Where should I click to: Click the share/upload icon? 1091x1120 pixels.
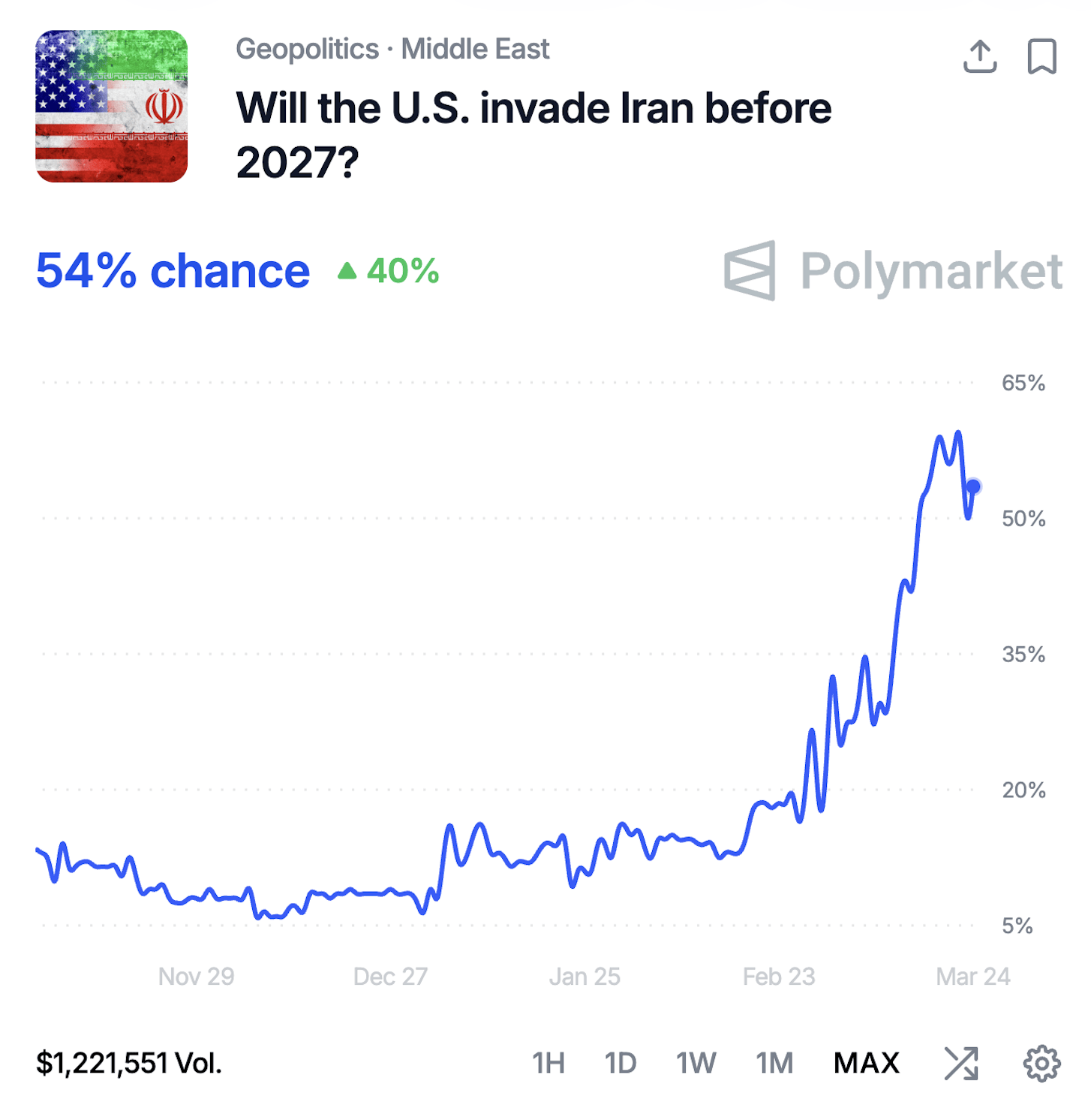click(979, 57)
